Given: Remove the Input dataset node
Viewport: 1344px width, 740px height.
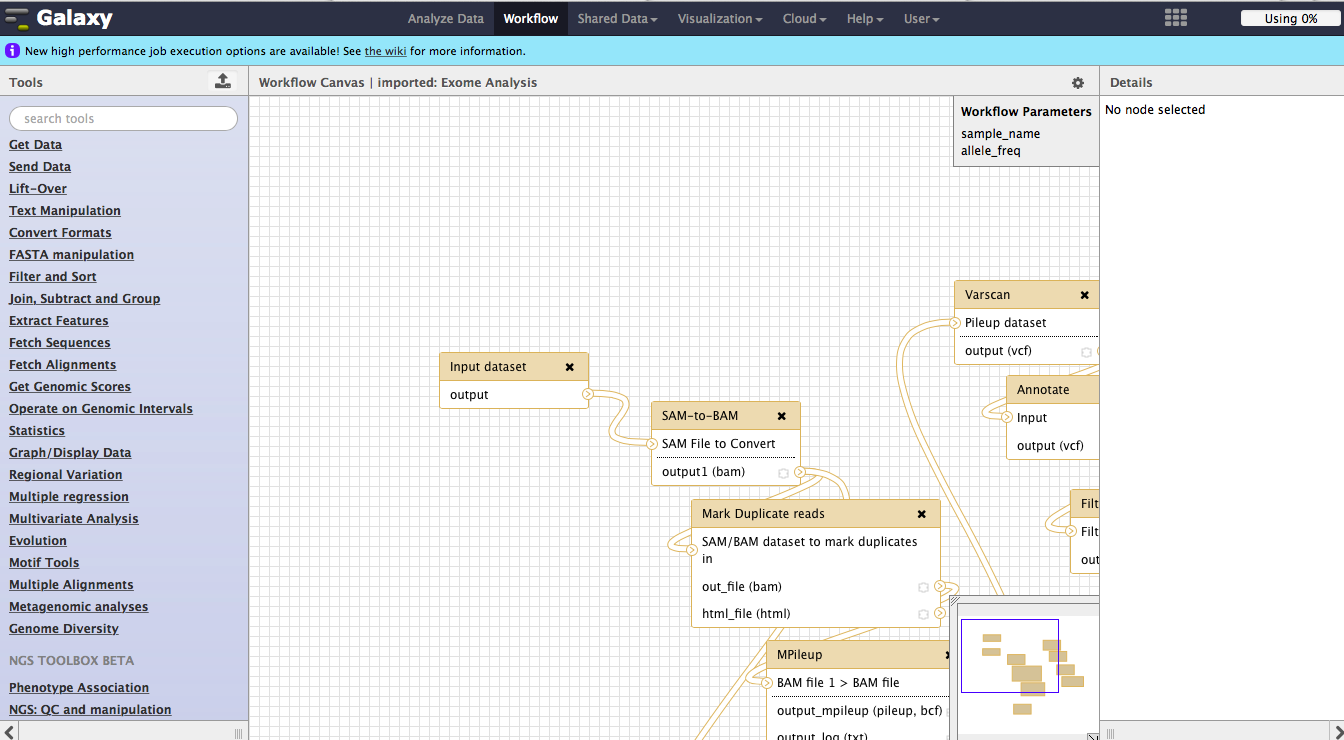Looking at the screenshot, I should pyautogui.click(x=569, y=367).
